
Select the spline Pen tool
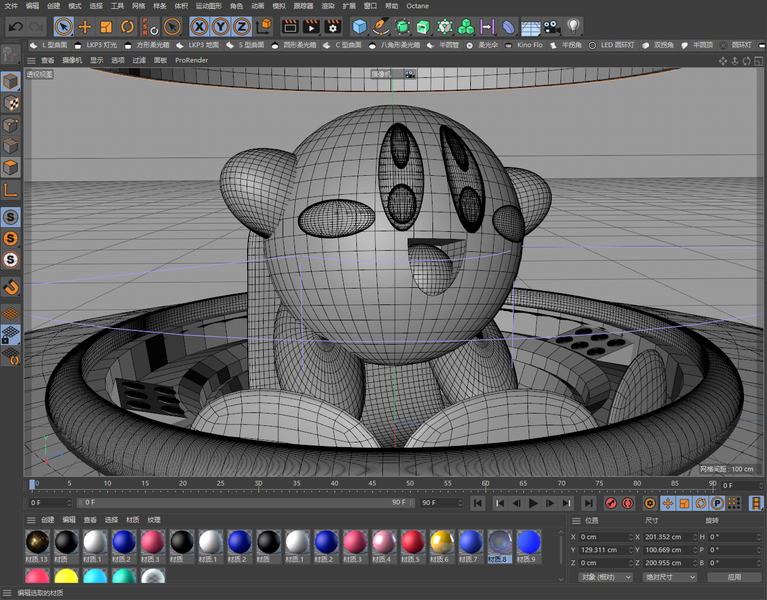381,26
